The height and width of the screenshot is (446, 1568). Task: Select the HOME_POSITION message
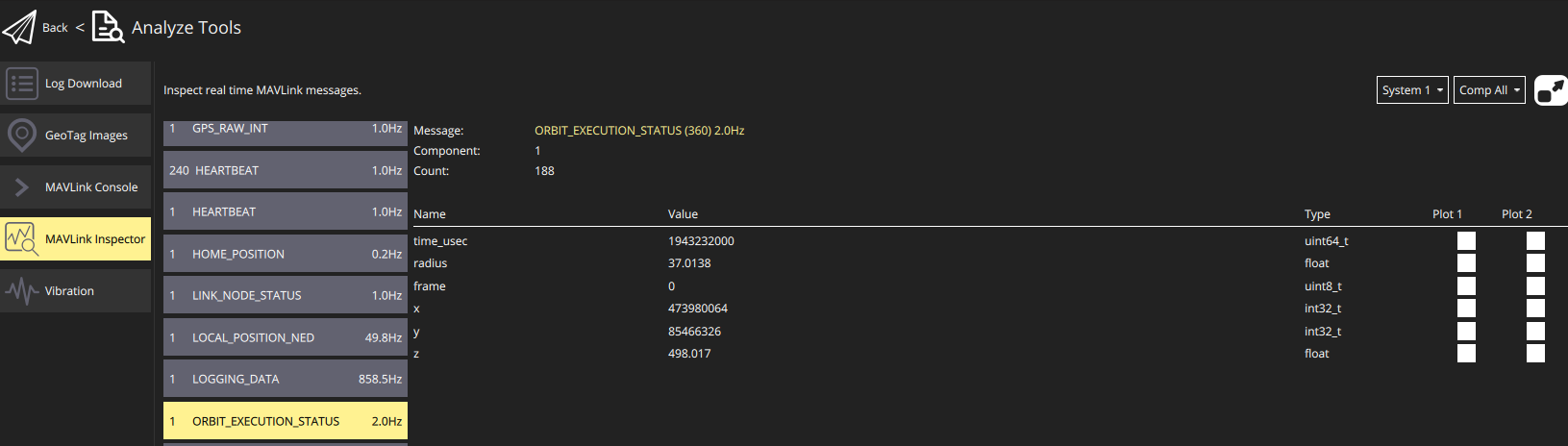pyautogui.click(x=286, y=254)
